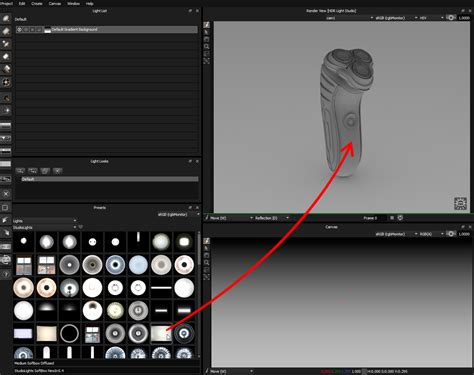Click the X button in Light Looks toolbar
The height and width of the screenshot is (375, 474).
58,171
